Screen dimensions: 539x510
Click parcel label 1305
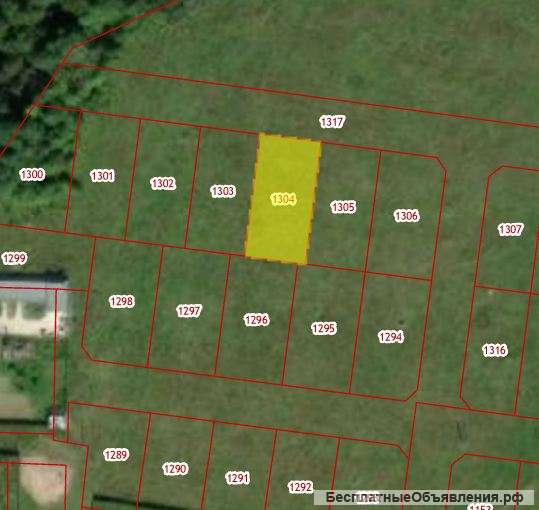343,207
